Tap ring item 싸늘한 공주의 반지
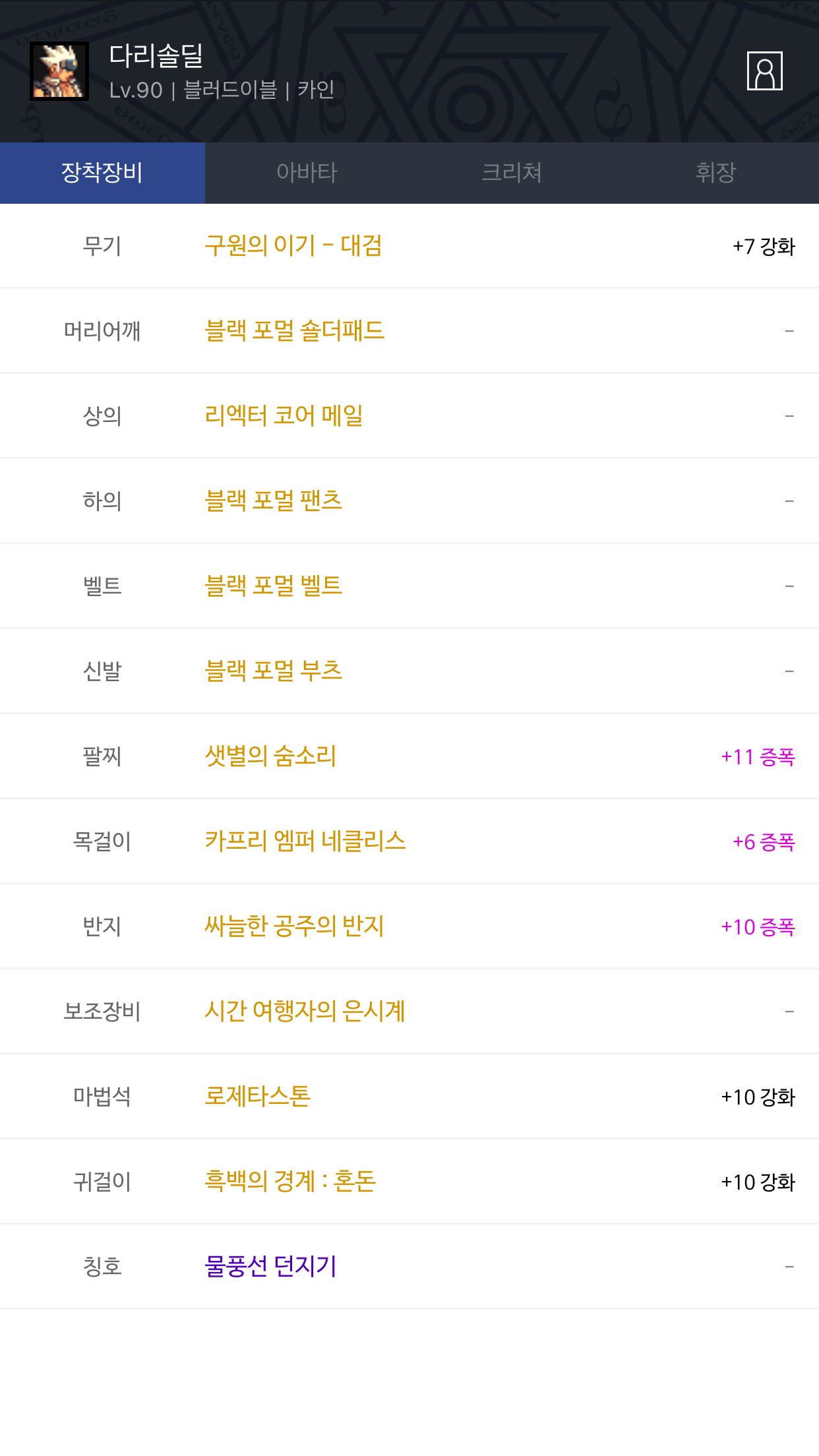Image resolution: width=819 pixels, height=1456 pixels. [x=294, y=926]
